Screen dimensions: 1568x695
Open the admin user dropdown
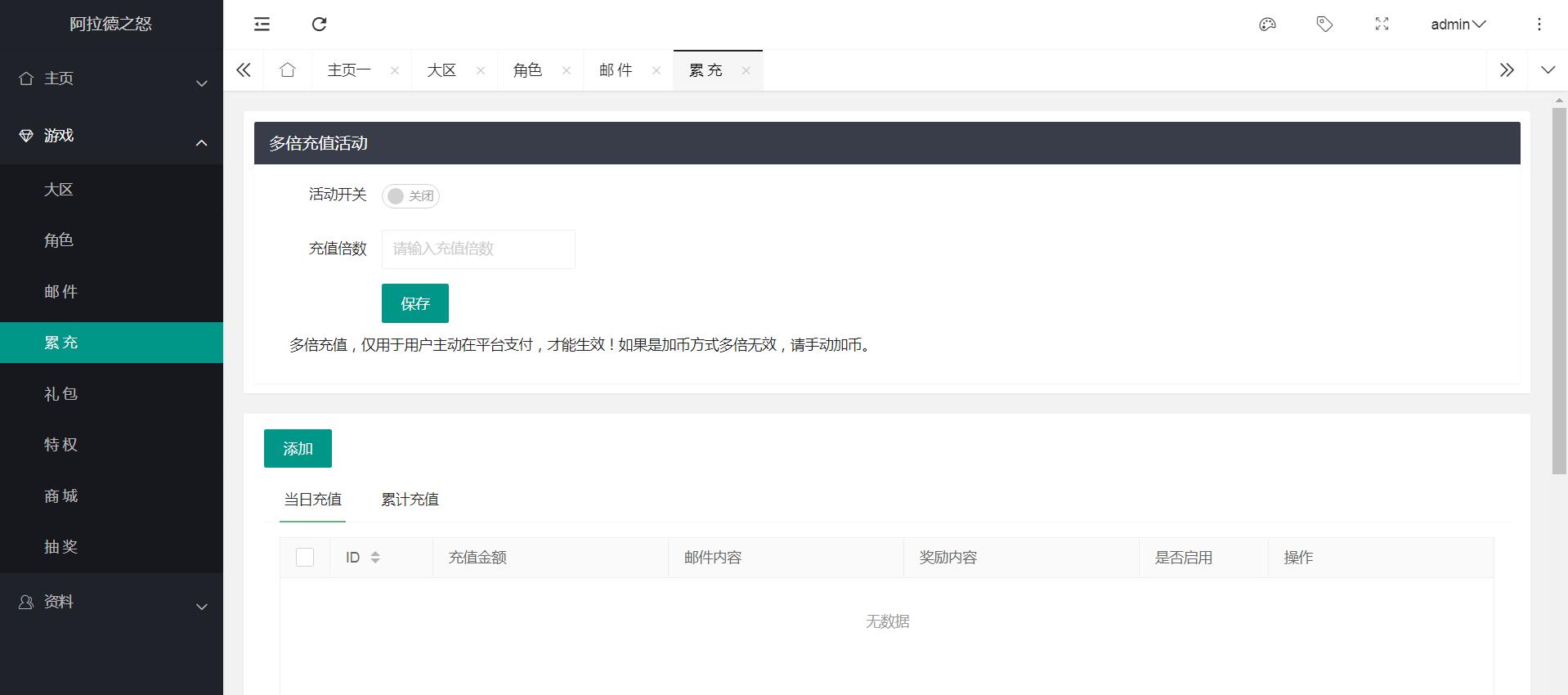[1458, 25]
